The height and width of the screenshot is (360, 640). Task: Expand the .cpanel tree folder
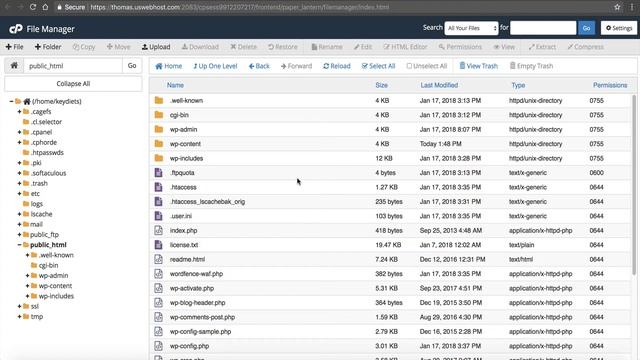click(x=19, y=132)
